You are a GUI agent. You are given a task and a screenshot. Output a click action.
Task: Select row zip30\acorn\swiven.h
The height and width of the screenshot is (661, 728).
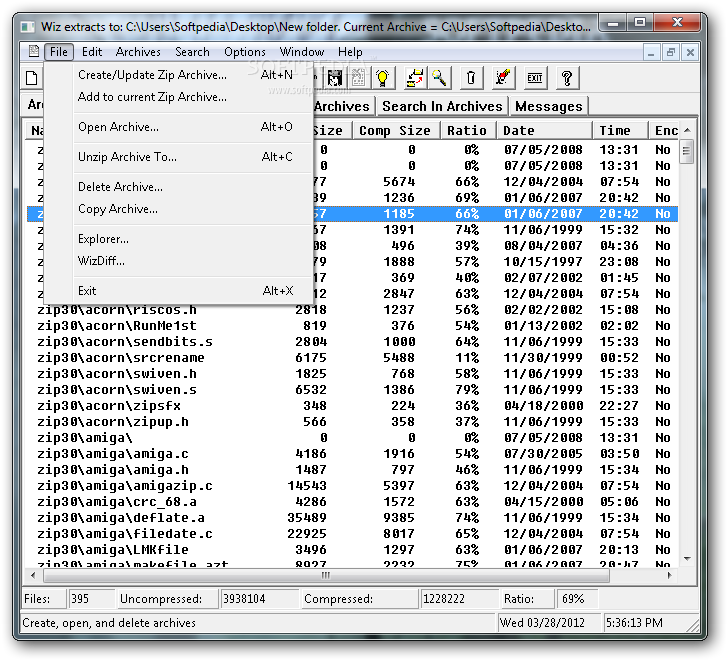tap(351, 374)
